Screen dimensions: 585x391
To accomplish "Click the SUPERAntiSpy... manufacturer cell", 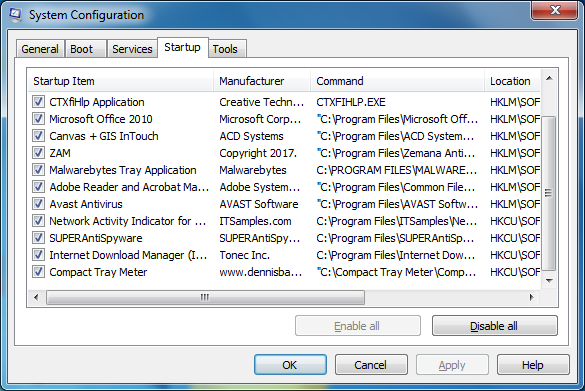I will pos(260,238).
